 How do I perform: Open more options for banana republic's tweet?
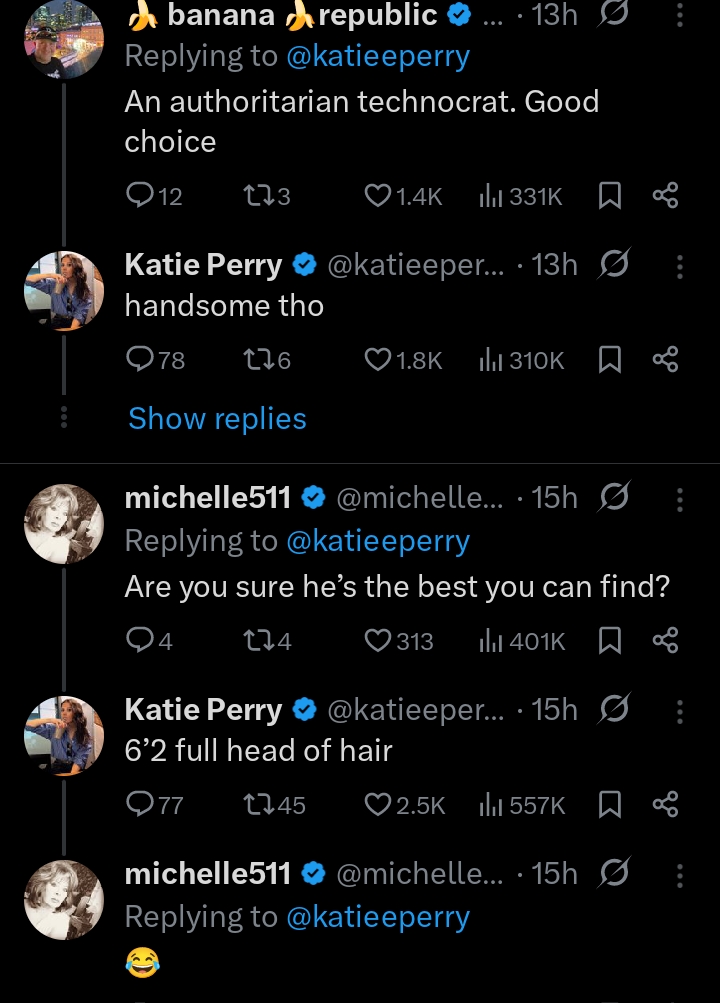(x=680, y=14)
